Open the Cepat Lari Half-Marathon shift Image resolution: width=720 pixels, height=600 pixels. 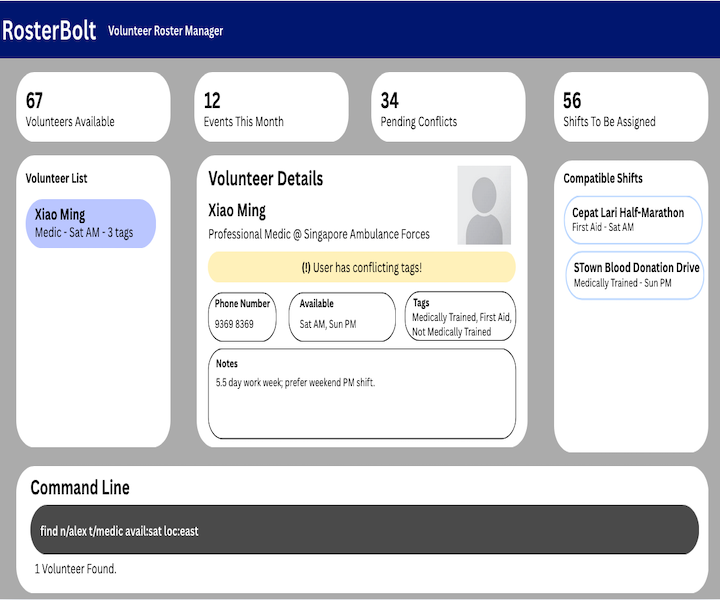tap(635, 219)
